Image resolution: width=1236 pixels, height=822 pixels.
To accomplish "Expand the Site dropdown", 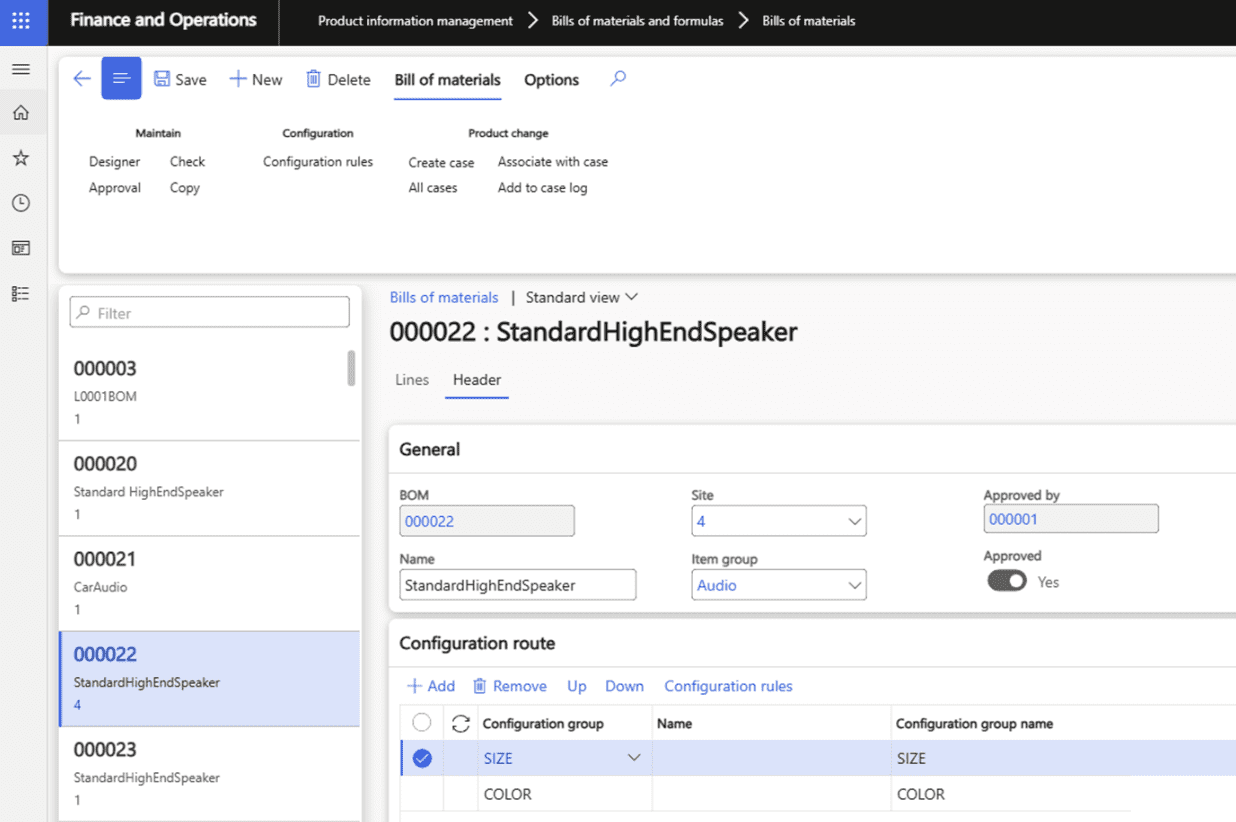I will tap(854, 521).
